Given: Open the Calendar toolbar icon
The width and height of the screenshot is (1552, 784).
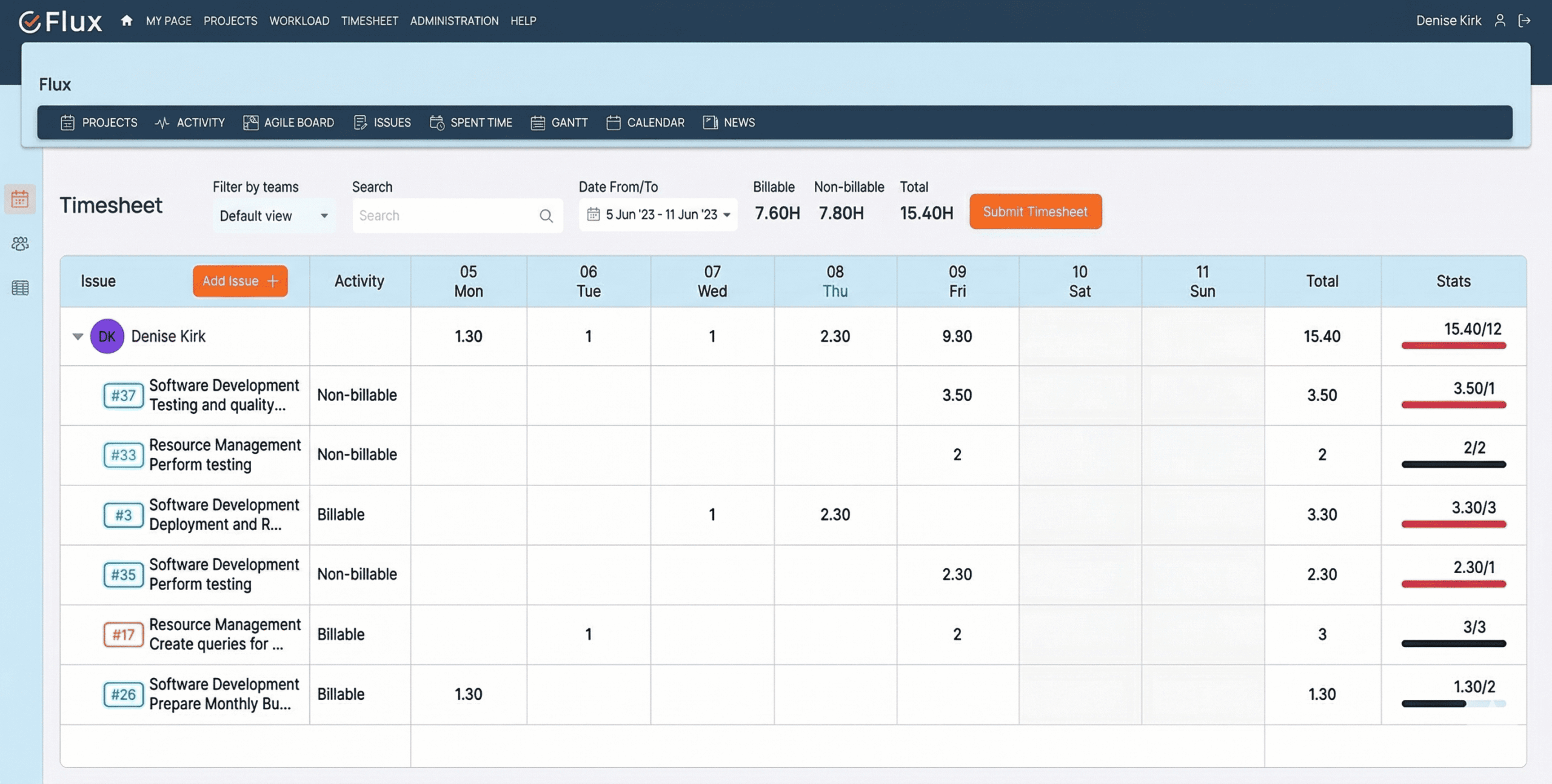Looking at the screenshot, I should pos(613,122).
